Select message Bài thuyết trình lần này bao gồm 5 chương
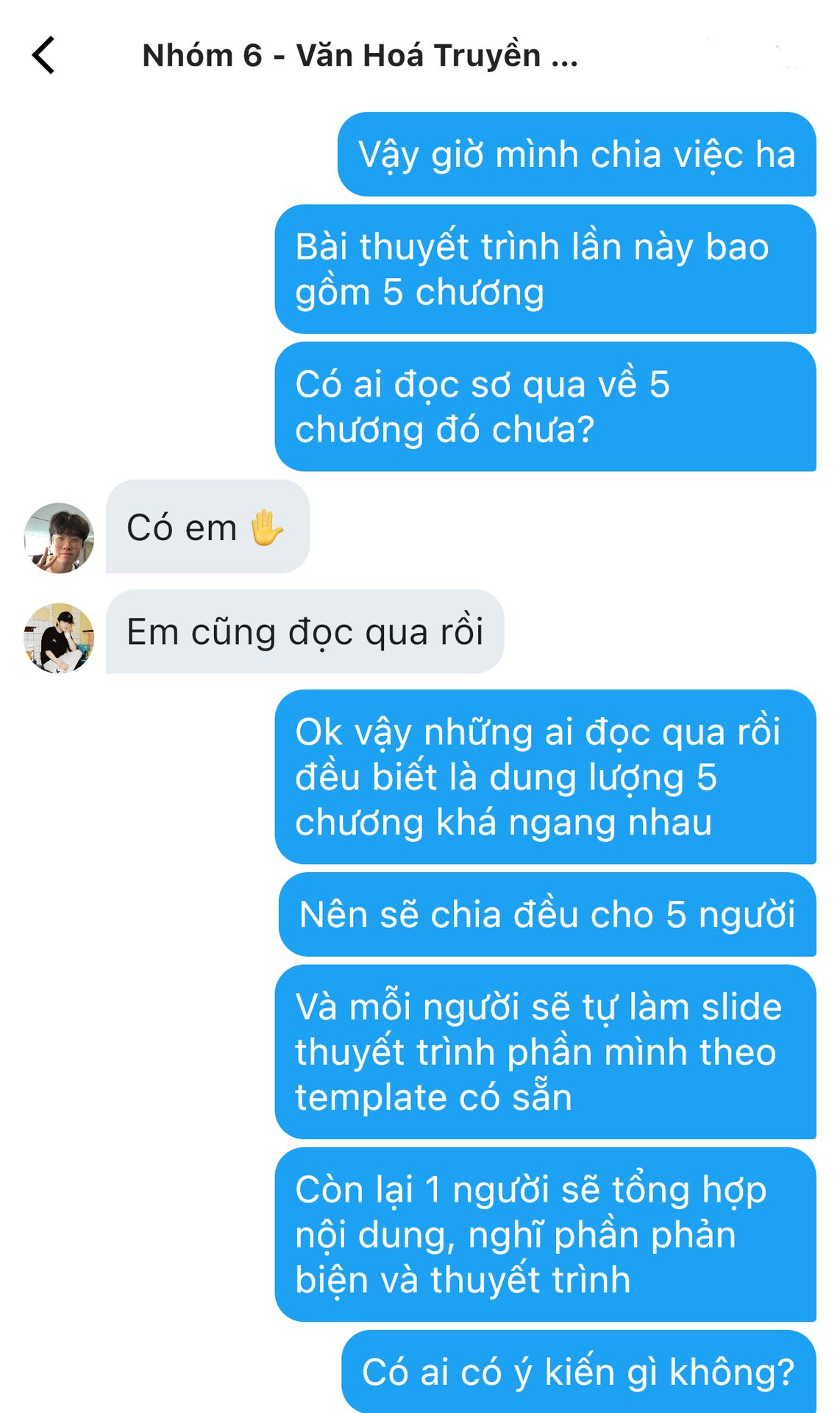 click(545, 269)
